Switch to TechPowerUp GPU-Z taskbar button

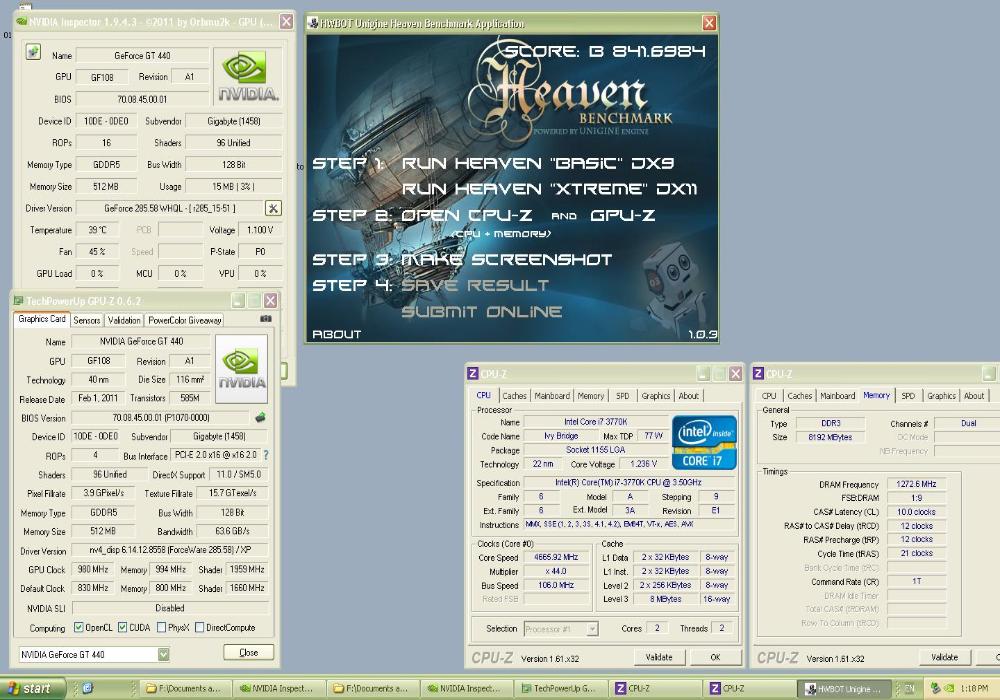tap(559, 689)
